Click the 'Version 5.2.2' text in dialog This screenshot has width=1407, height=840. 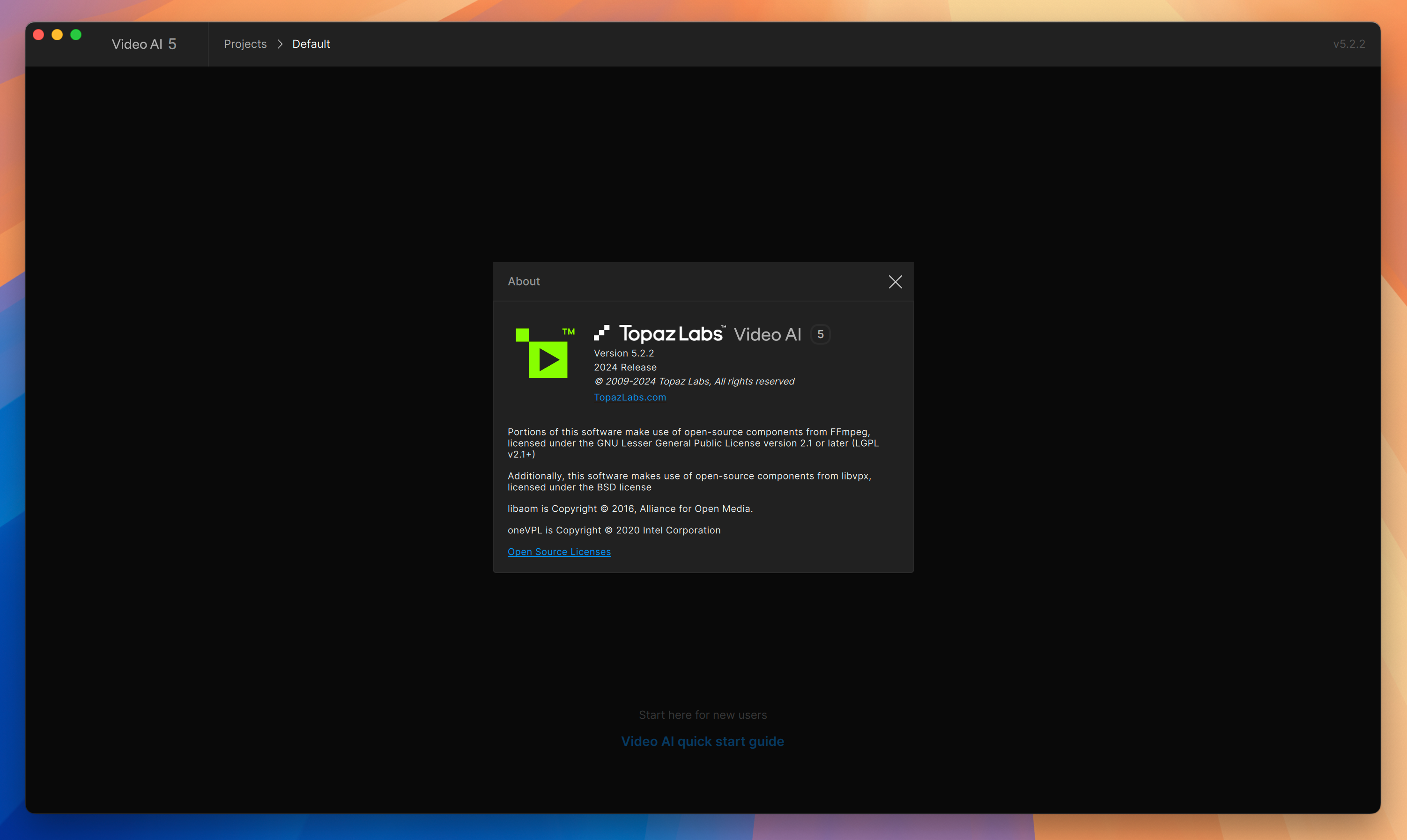[x=623, y=353]
